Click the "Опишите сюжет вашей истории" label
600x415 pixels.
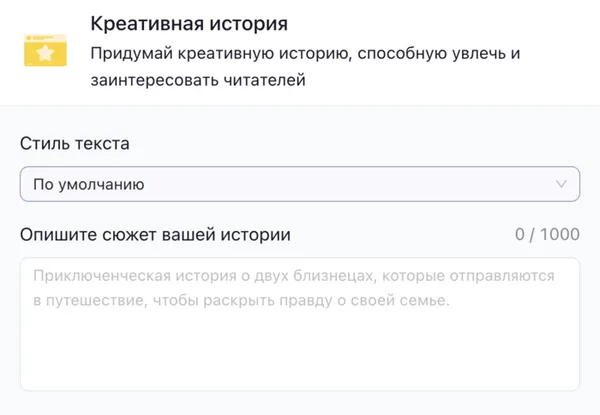[x=155, y=235]
